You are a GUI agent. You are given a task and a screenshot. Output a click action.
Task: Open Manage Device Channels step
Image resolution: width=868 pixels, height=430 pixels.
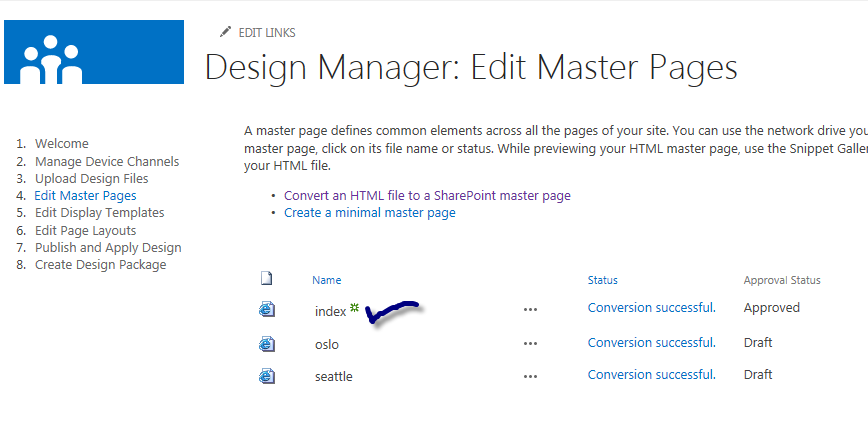pyautogui.click(x=107, y=161)
